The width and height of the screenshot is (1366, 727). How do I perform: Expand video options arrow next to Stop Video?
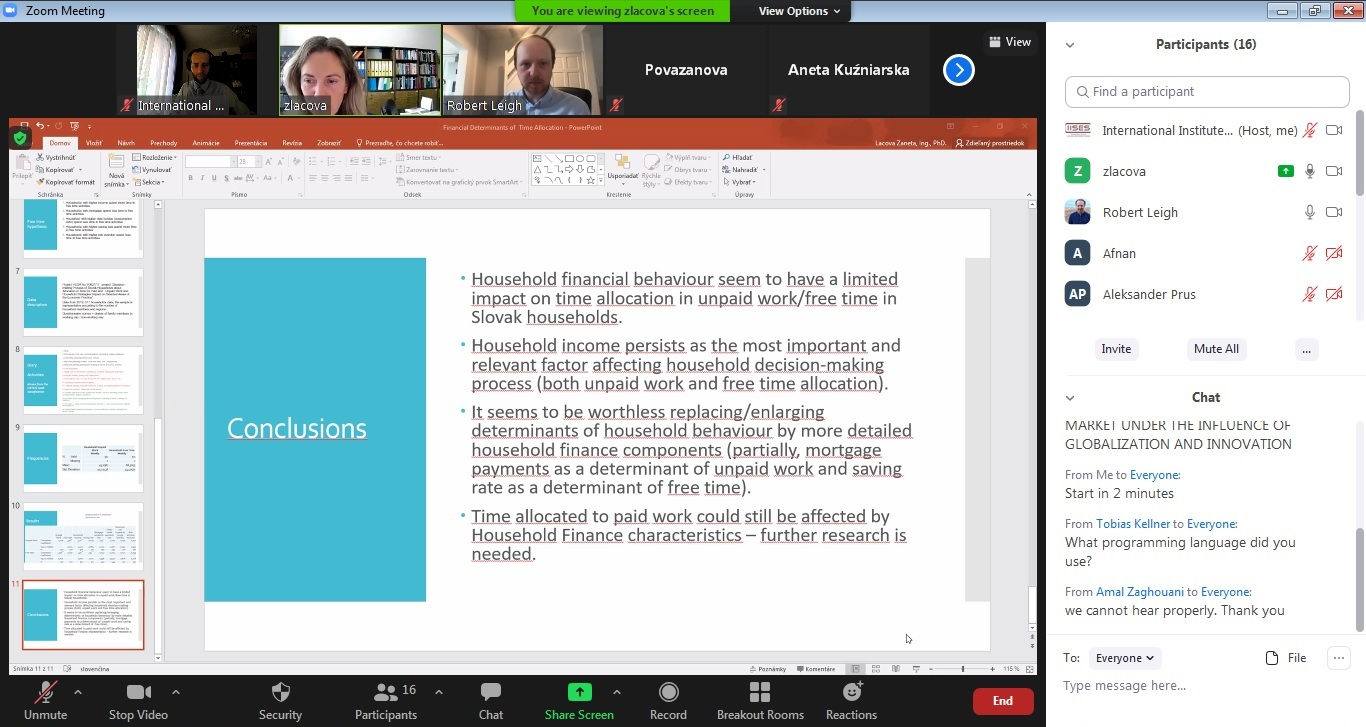coord(176,691)
